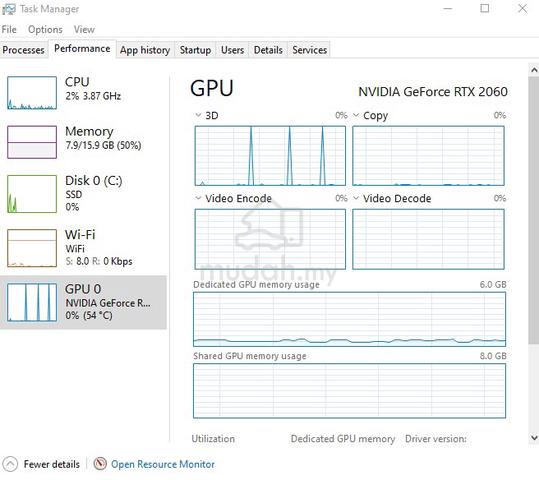Close the Task Manager window
The image size is (539, 480).
522,8
